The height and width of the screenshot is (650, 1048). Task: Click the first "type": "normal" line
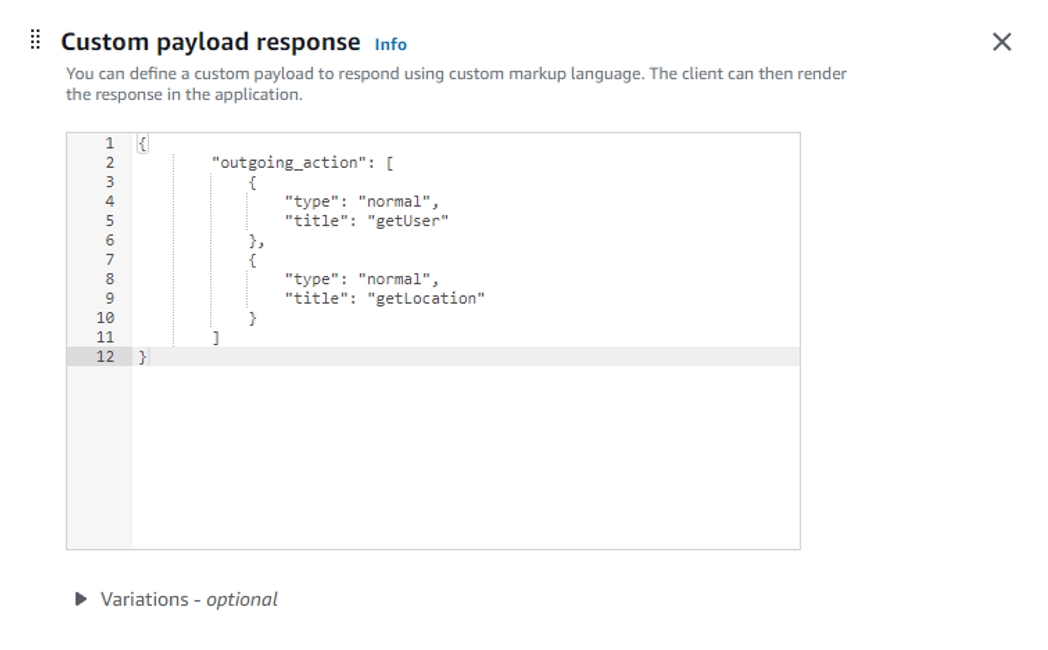click(361, 202)
